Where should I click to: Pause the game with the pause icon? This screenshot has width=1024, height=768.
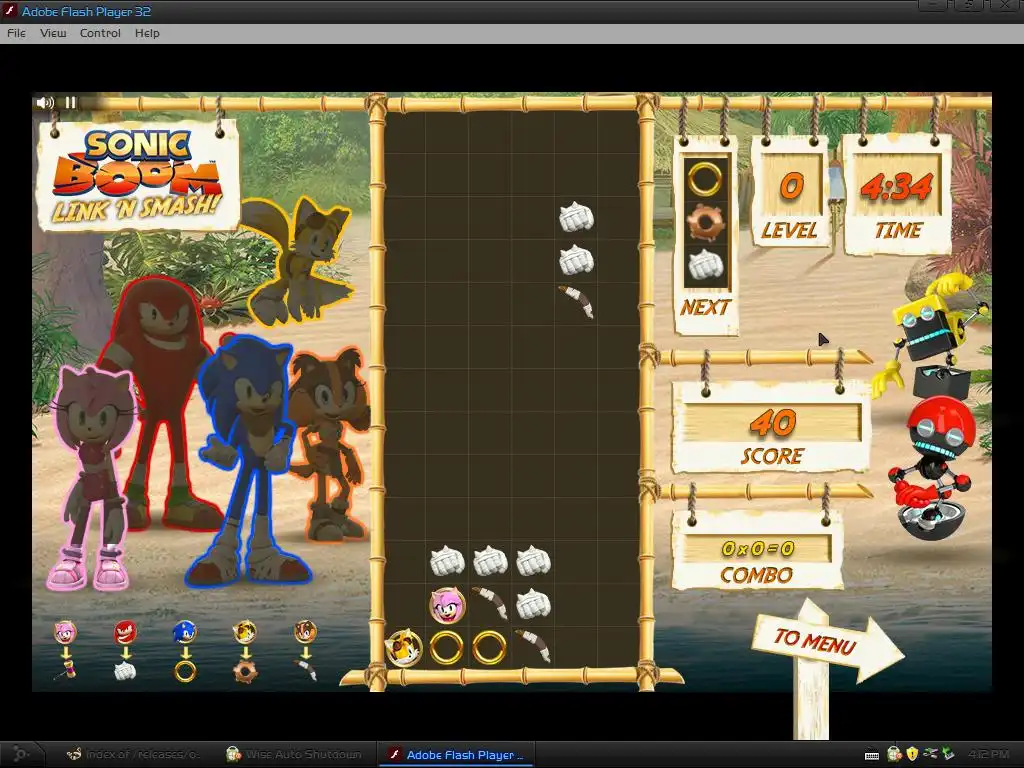tap(71, 103)
